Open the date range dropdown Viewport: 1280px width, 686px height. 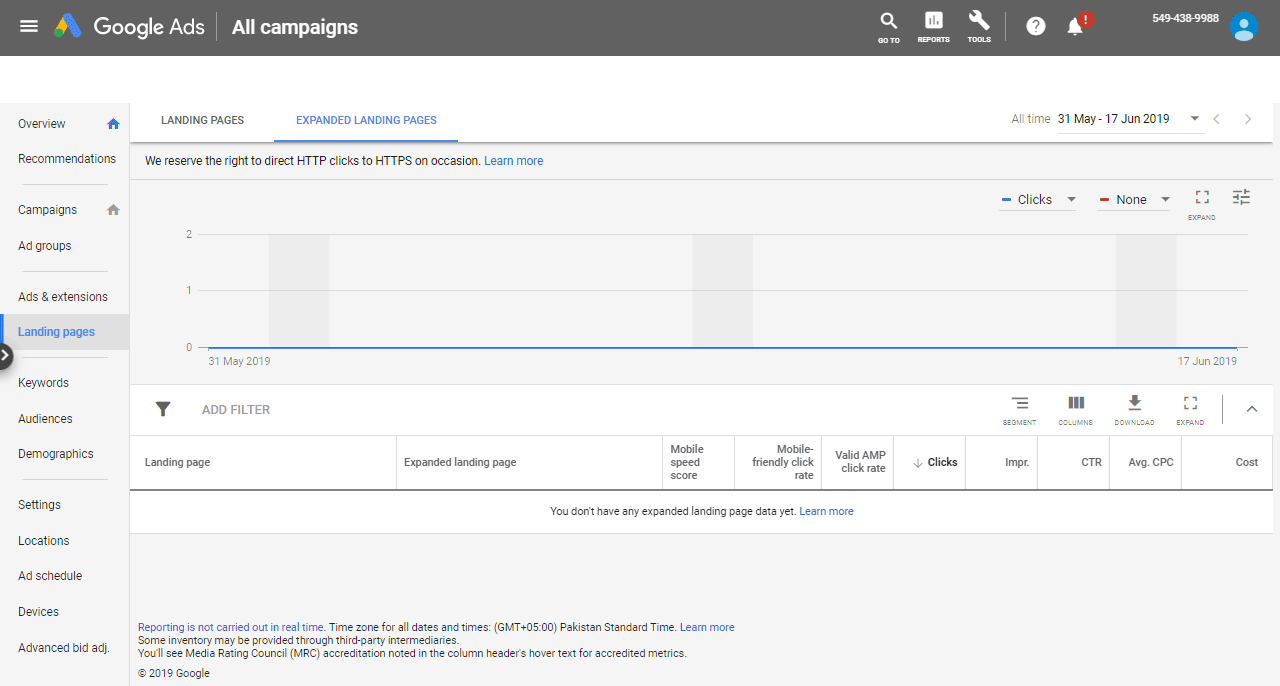(1129, 119)
